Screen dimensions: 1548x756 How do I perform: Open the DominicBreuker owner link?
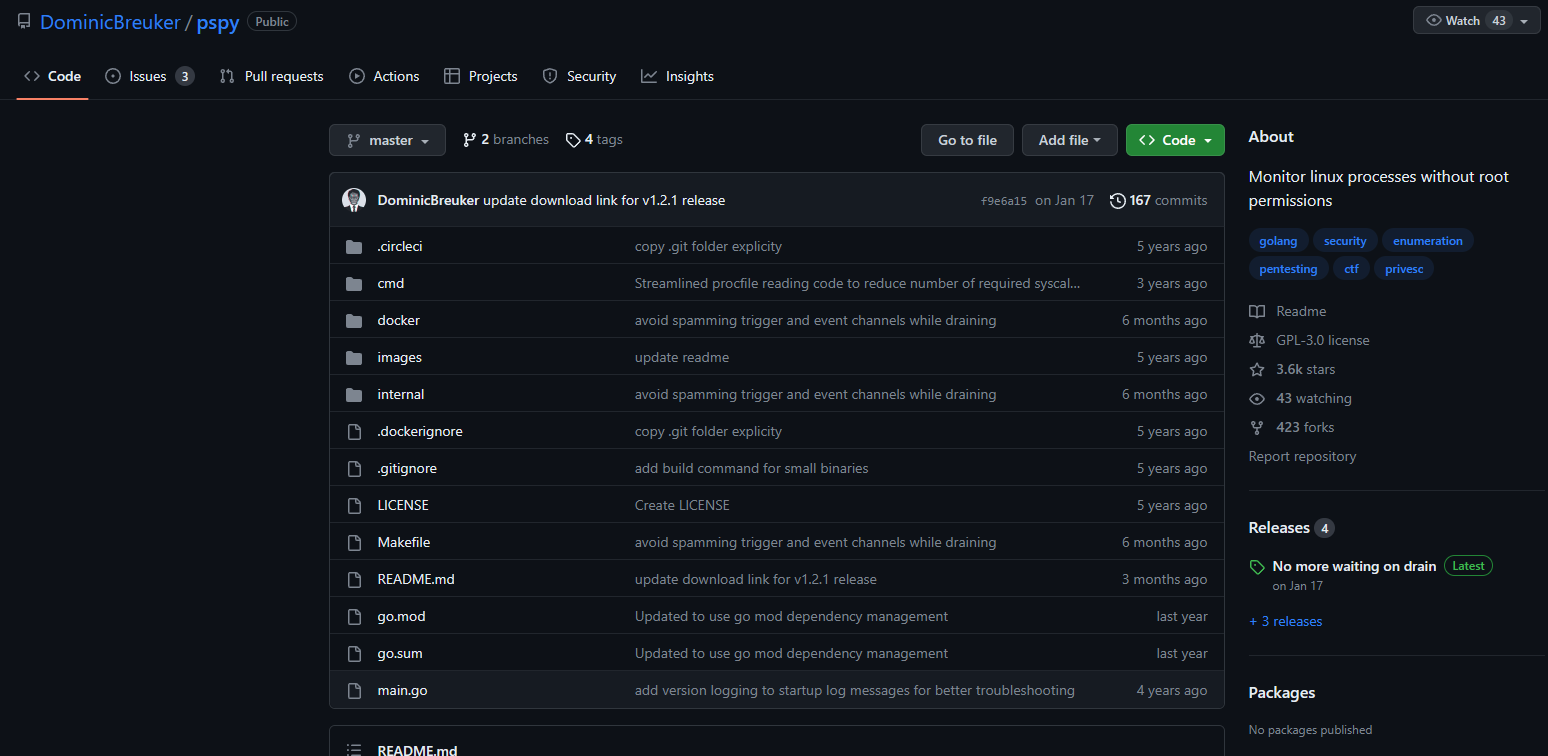point(110,22)
